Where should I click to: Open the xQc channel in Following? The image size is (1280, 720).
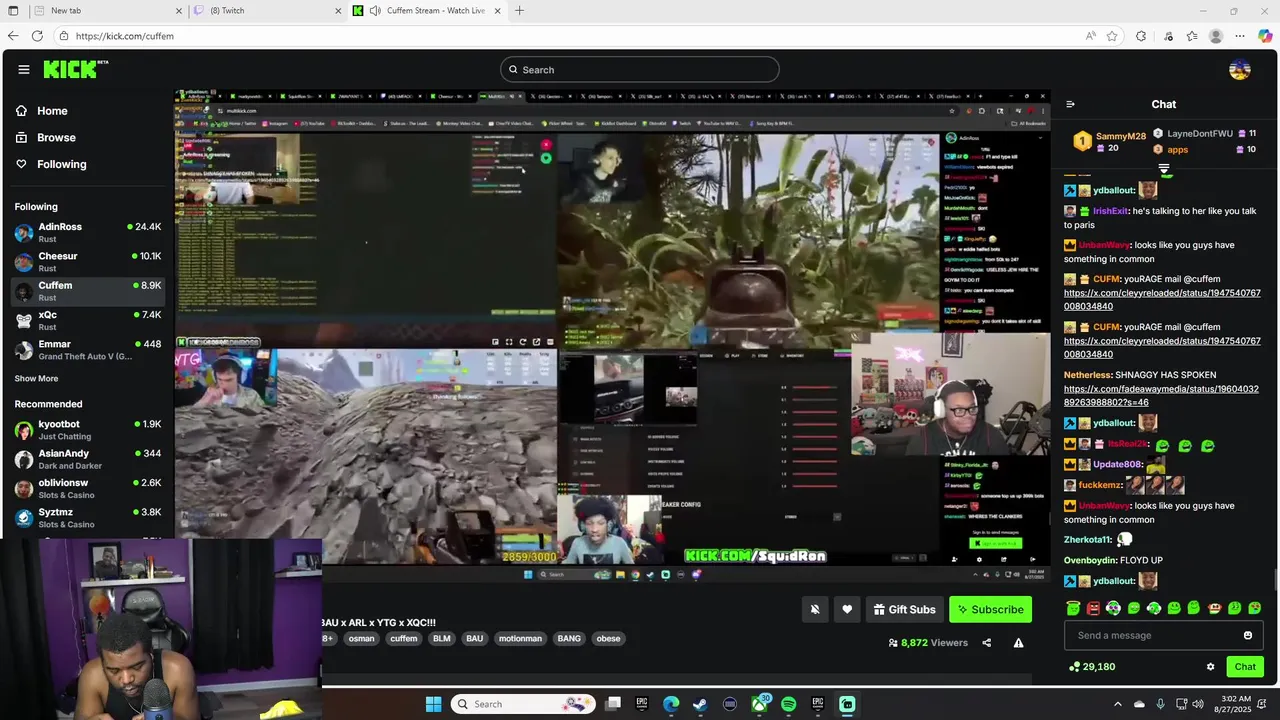click(88, 320)
